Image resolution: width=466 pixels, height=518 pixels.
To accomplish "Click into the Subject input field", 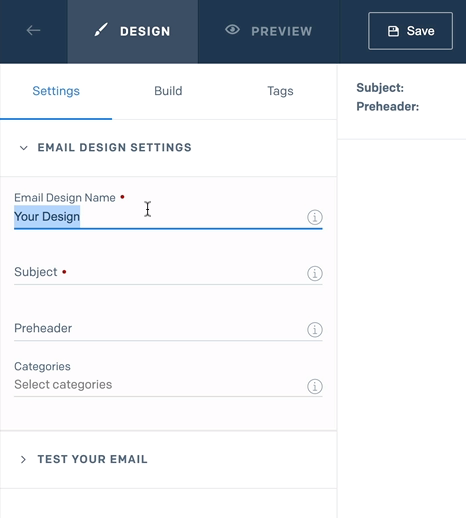I will coord(160,272).
